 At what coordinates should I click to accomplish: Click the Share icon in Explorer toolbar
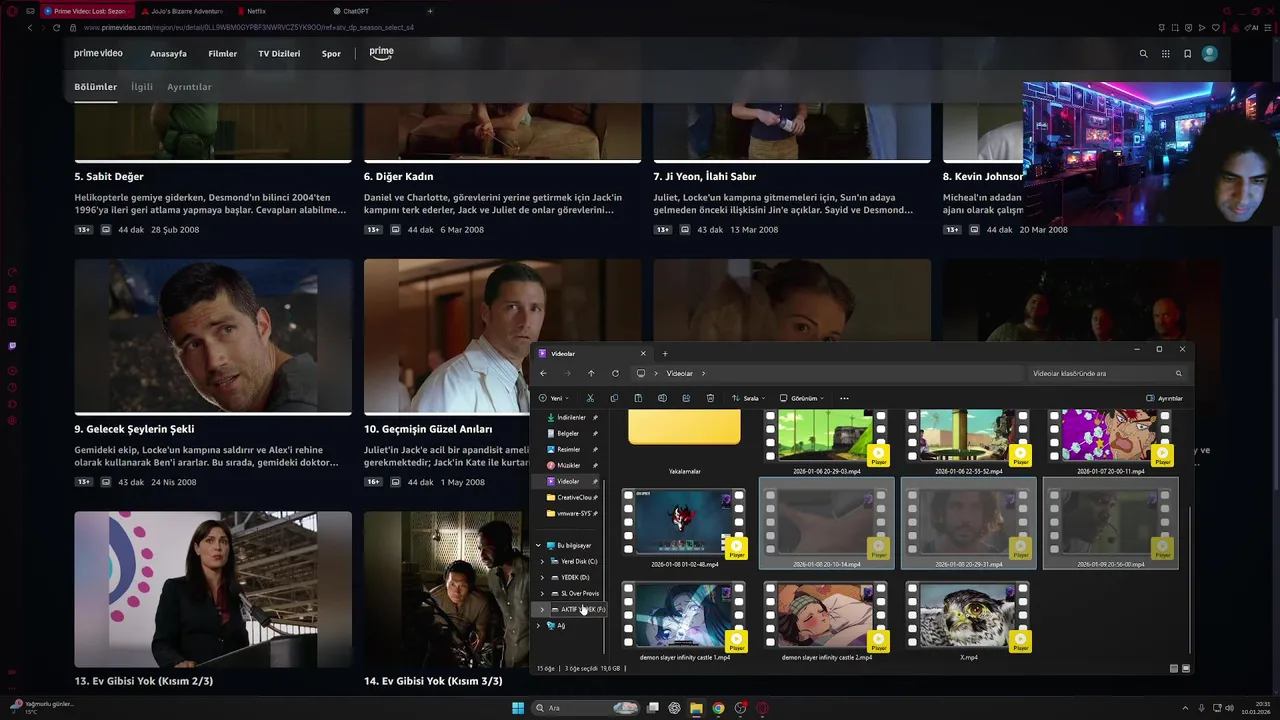pos(686,398)
